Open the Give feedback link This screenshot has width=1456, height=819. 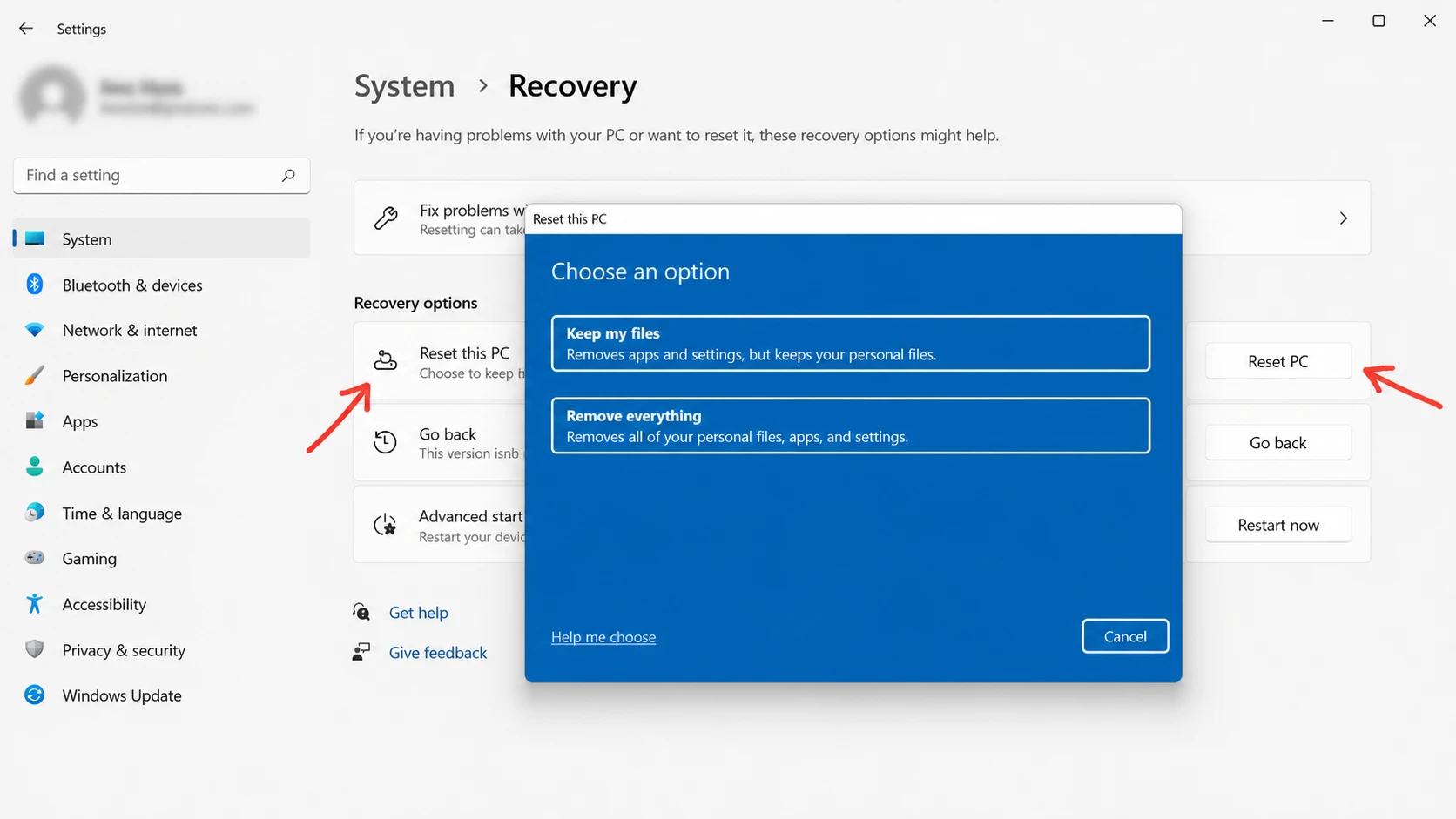[x=438, y=653]
